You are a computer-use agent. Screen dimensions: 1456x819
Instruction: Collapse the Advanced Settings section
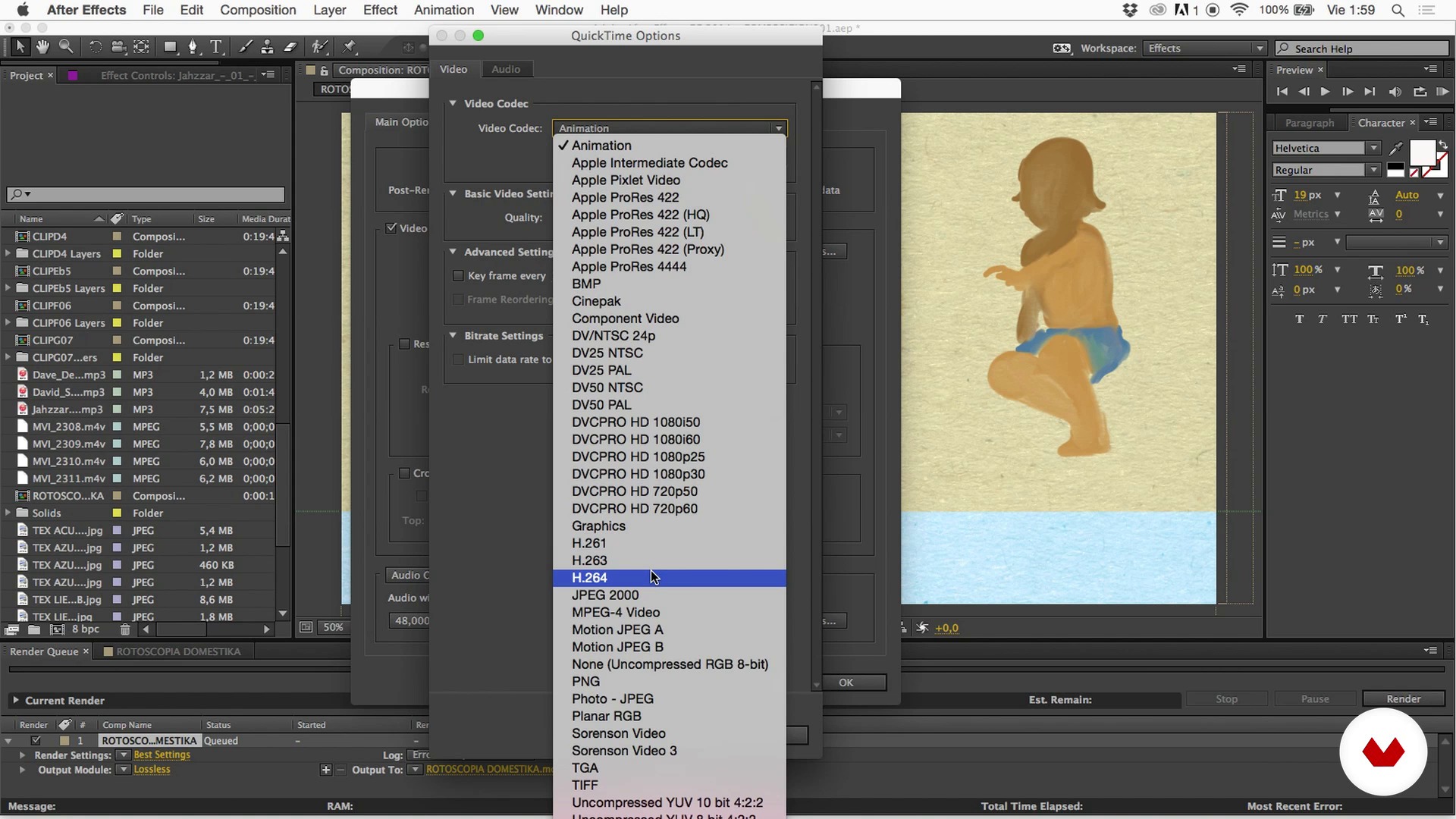[453, 252]
